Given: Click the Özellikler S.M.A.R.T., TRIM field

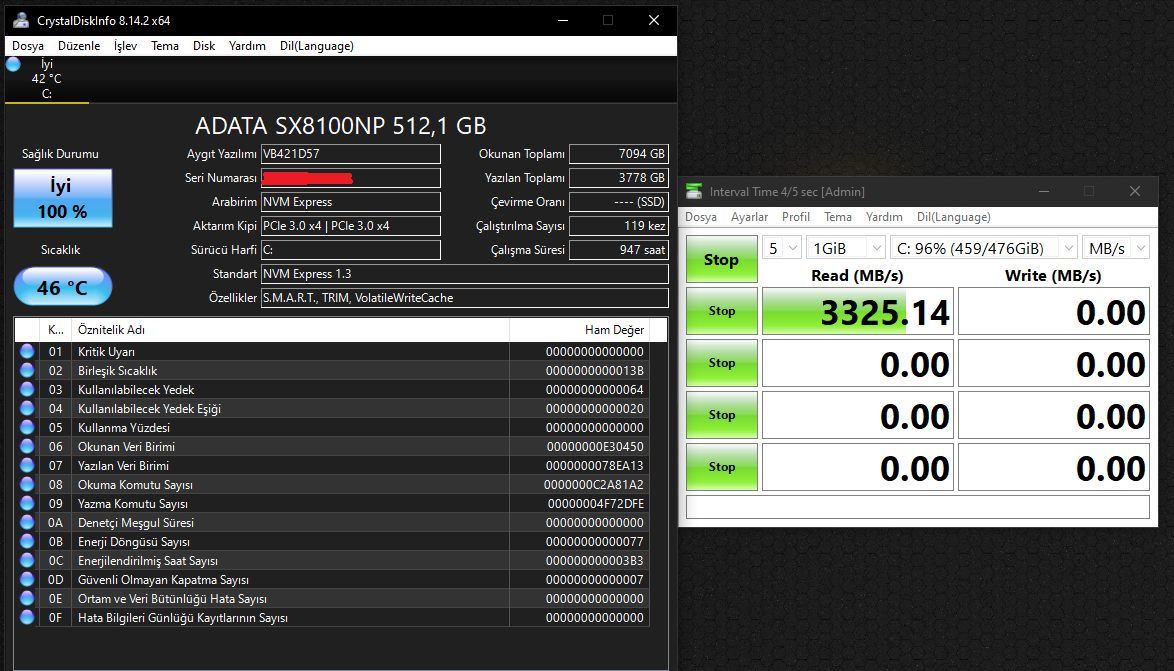Looking at the screenshot, I should 464,297.
